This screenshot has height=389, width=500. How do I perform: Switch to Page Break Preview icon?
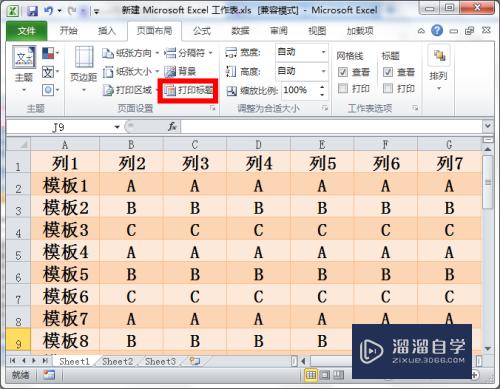click(339, 375)
